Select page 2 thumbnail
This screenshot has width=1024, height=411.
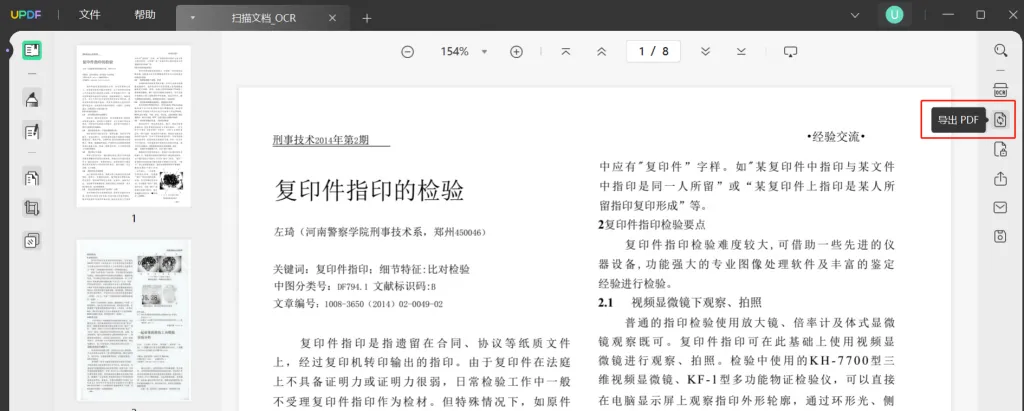coord(134,320)
